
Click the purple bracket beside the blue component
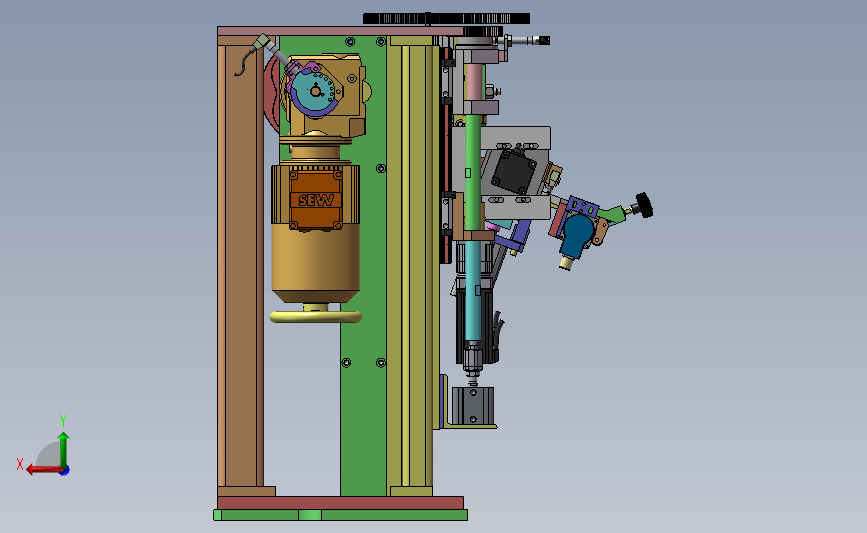tap(582, 207)
